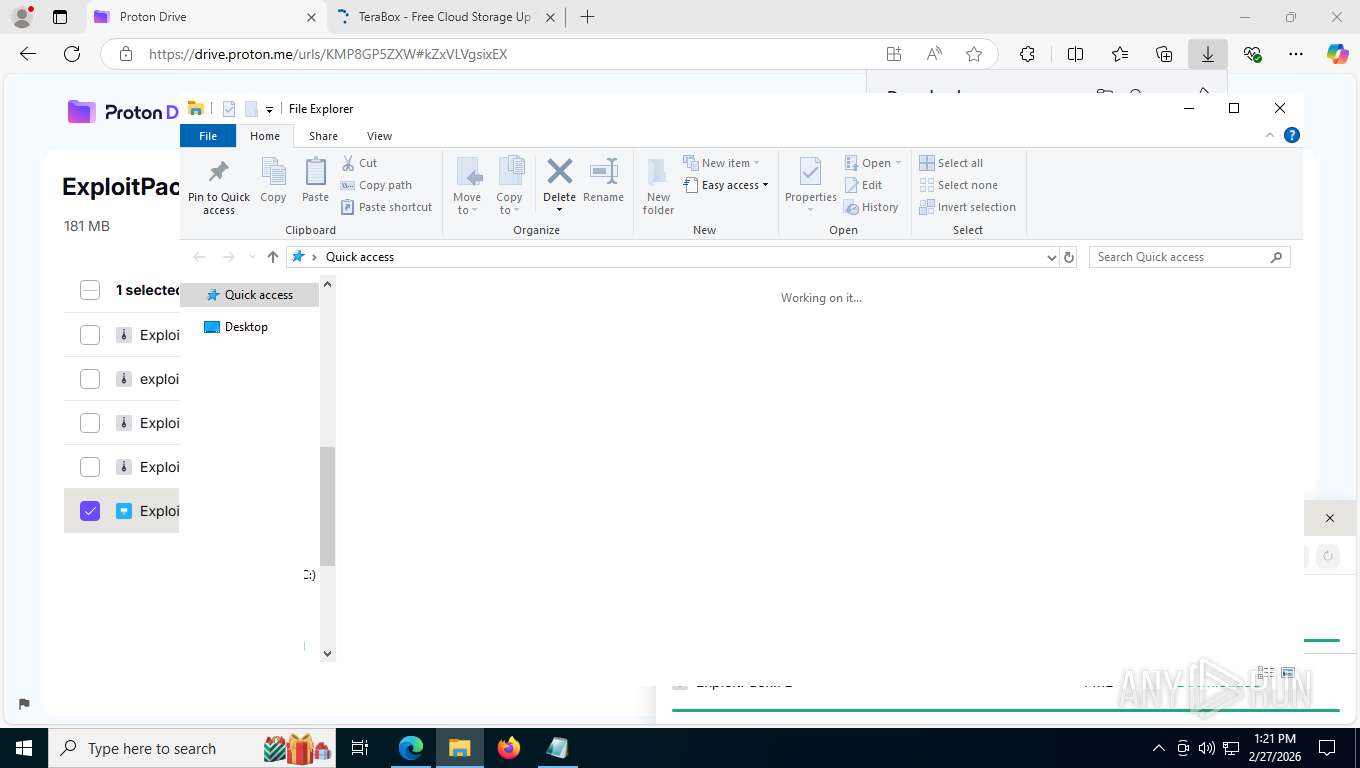Check the lowercase exploi file checkbox
The width and height of the screenshot is (1360, 768).
90,379
